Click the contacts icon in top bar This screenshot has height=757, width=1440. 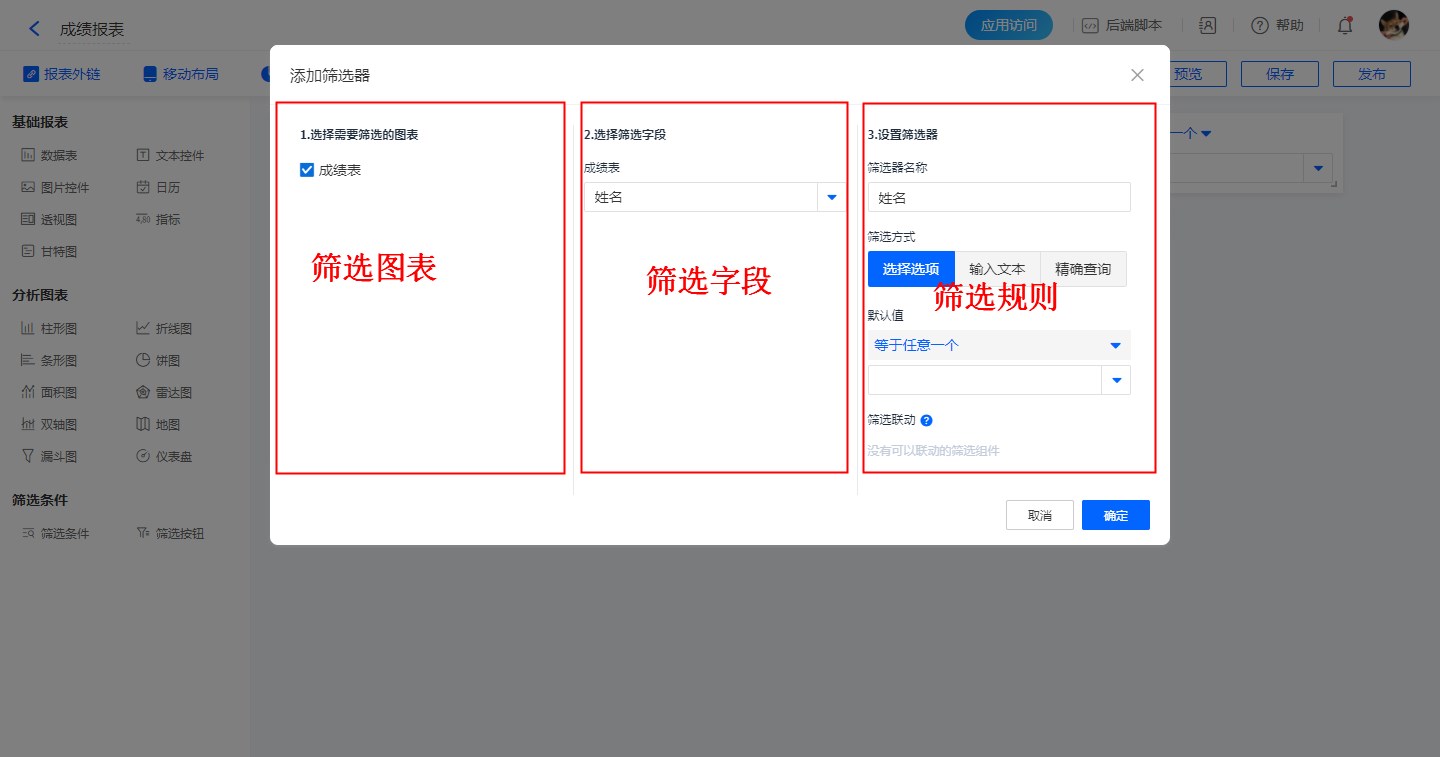click(x=1207, y=26)
